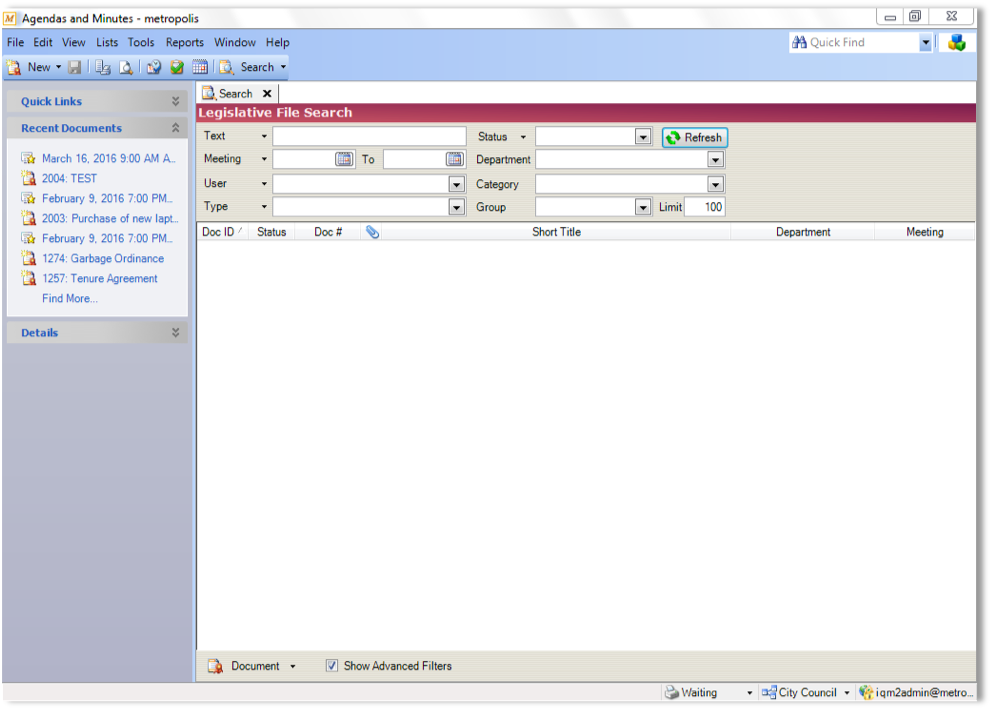
Task: Open the Lists menu
Action: click(x=107, y=42)
